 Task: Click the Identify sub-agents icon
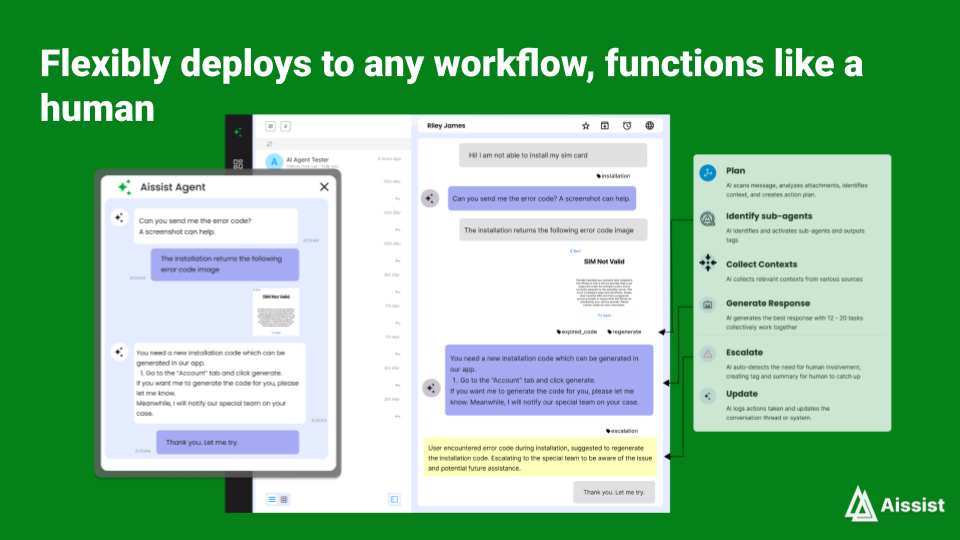(x=708, y=219)
